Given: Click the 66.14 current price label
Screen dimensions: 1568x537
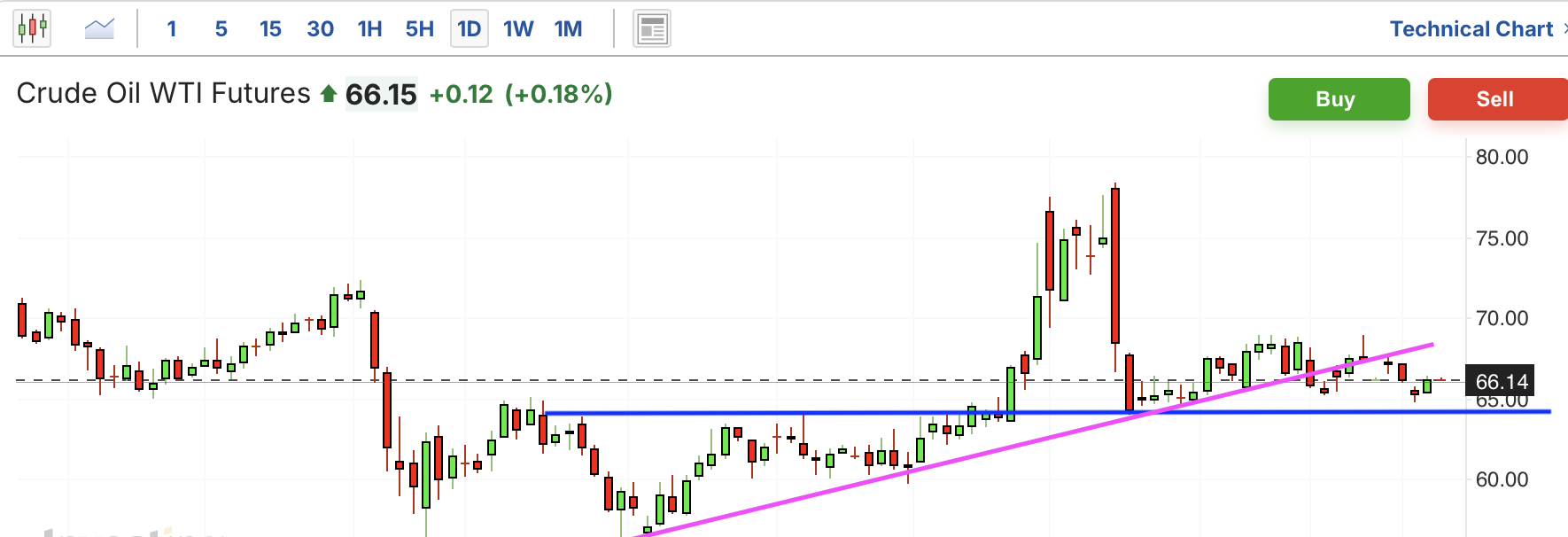Looking at the screenshot, I should pos(1502,381).
